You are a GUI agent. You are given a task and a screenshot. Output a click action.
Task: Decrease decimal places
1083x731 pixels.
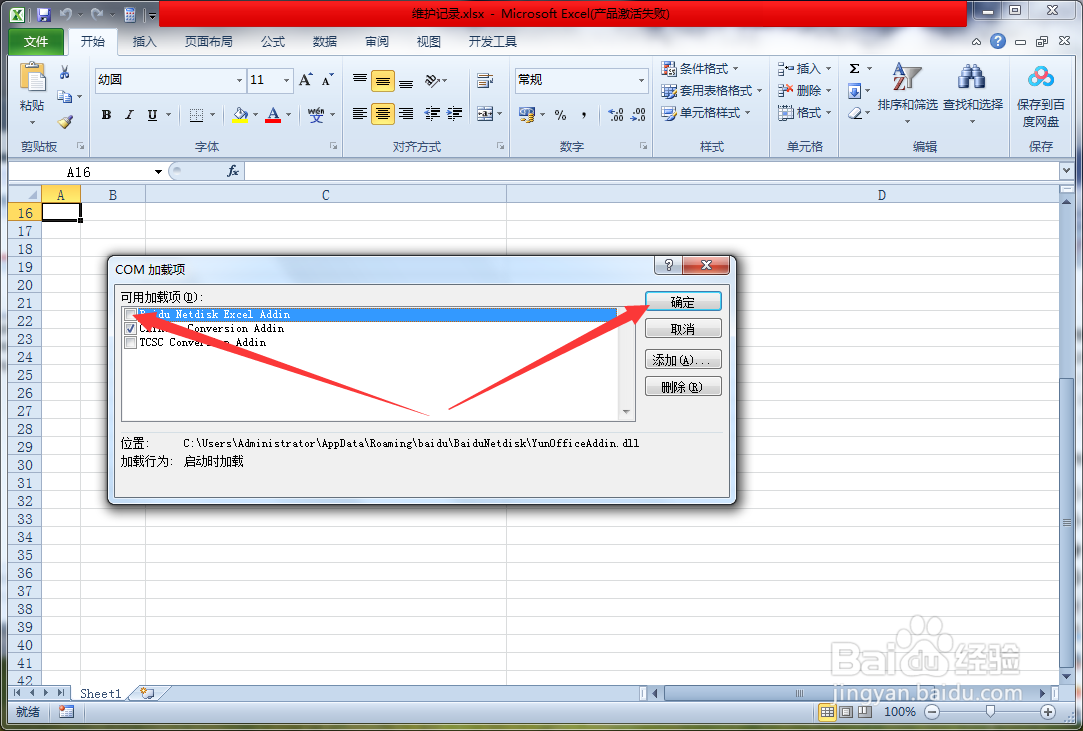638,115
